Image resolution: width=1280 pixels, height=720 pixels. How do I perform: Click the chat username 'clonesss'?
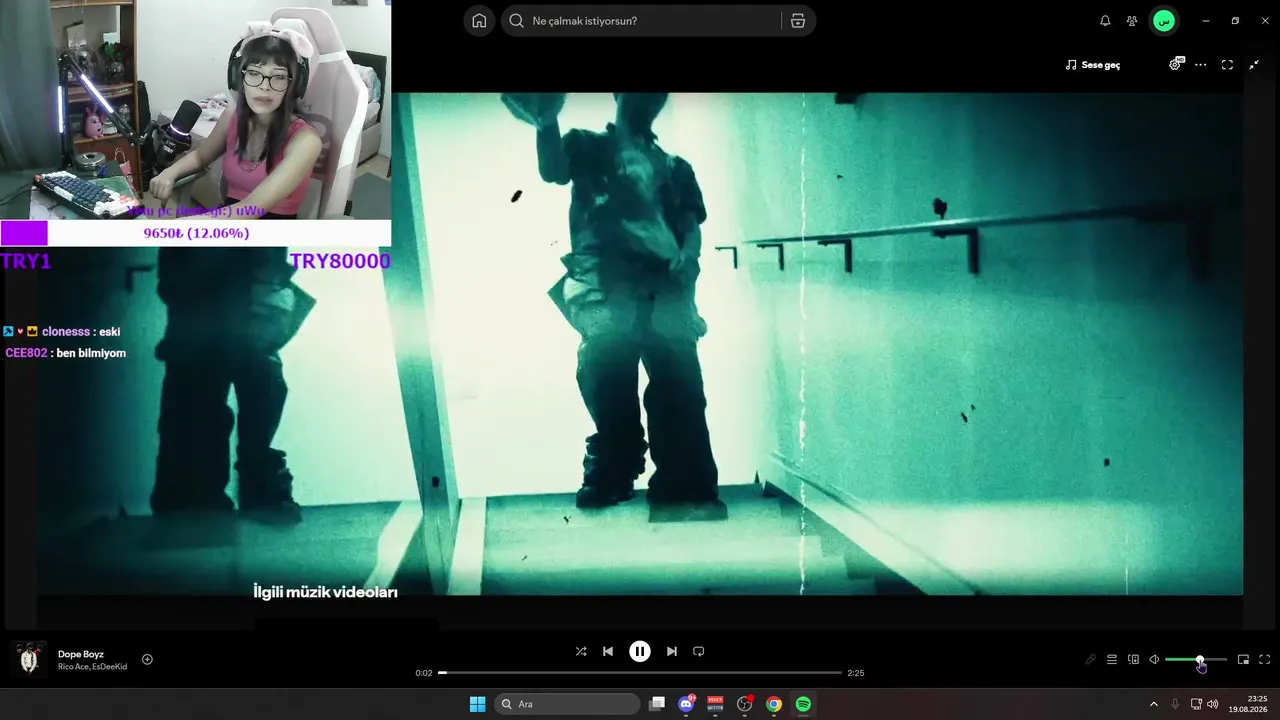pos(67,331)
